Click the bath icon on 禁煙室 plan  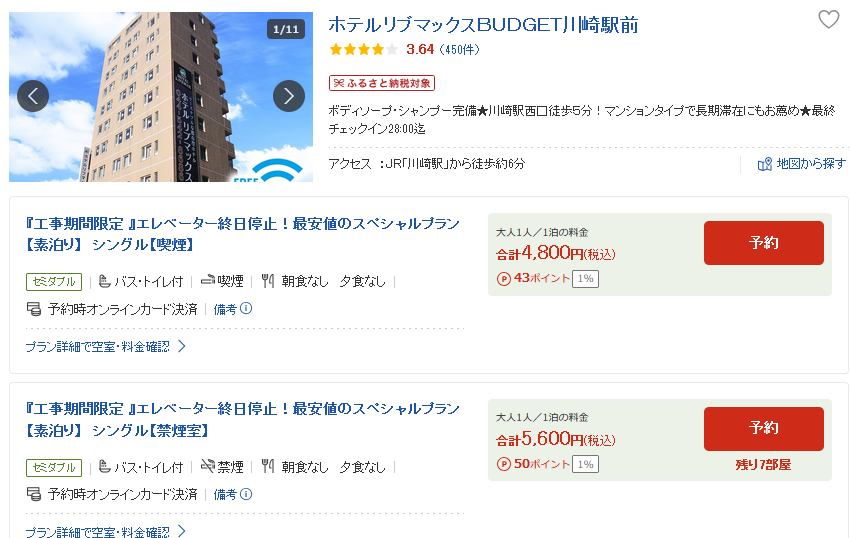click(x=105, y=466)
